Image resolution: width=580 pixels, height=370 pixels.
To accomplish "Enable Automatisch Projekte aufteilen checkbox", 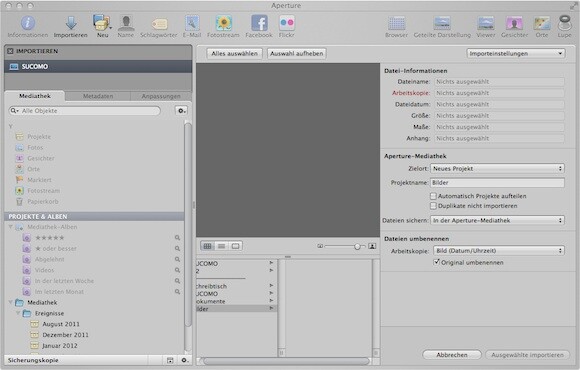I will coord(433,196).
